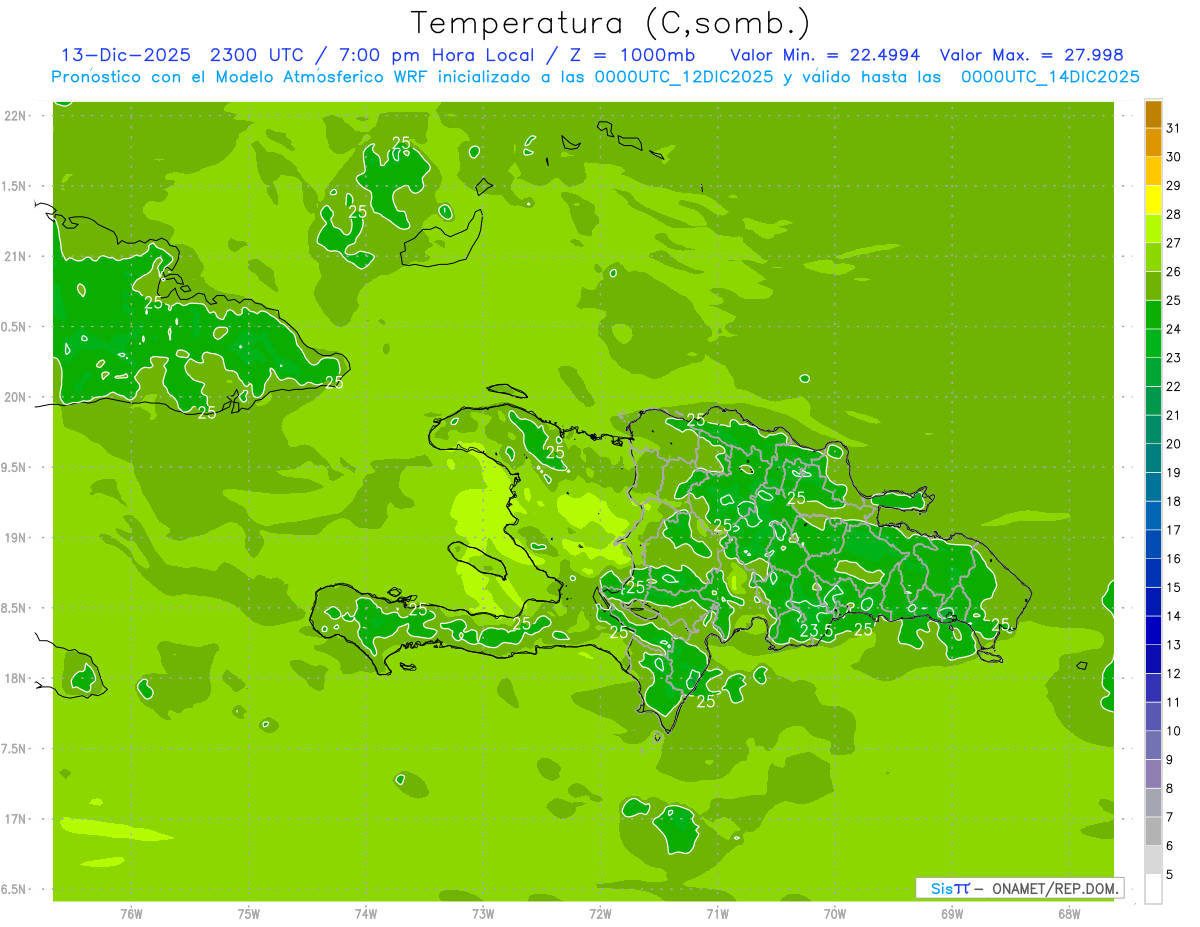This screenshot has width=1200, height=927.
Task: Click the "7" colorbar value
Action: [x=1170, y=817]
